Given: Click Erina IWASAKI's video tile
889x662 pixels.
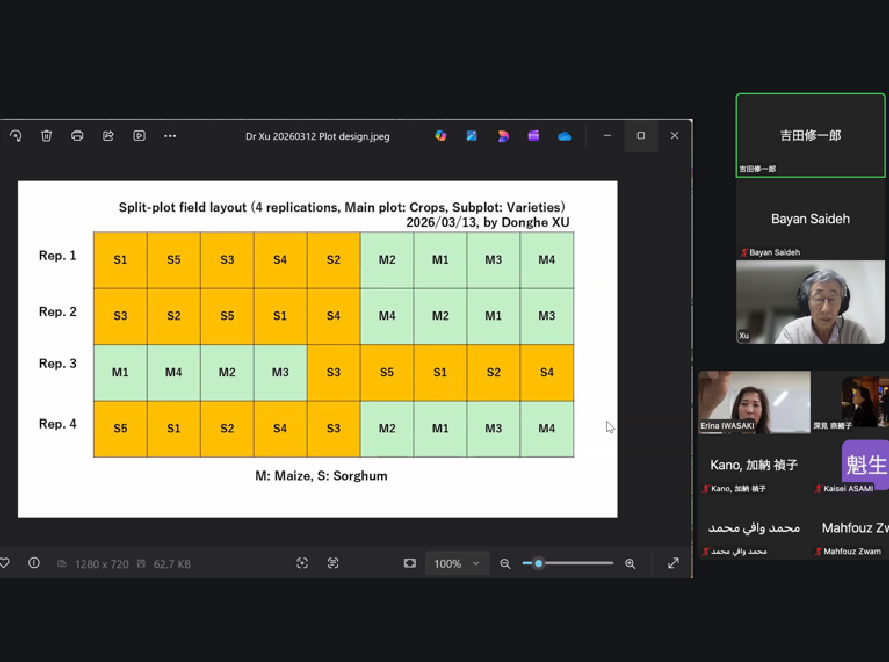Looking at the screenshot, I should tap(754, 402).
